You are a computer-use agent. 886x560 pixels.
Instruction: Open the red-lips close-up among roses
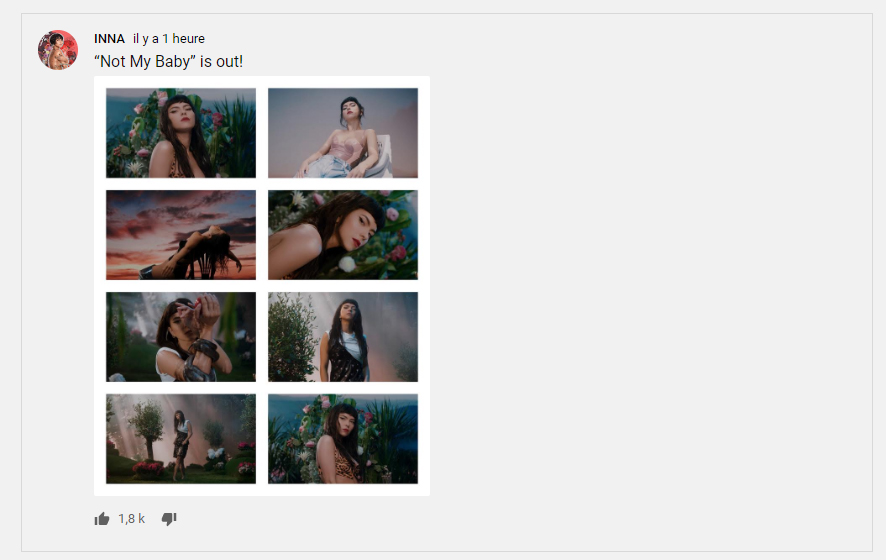[343, 235]
